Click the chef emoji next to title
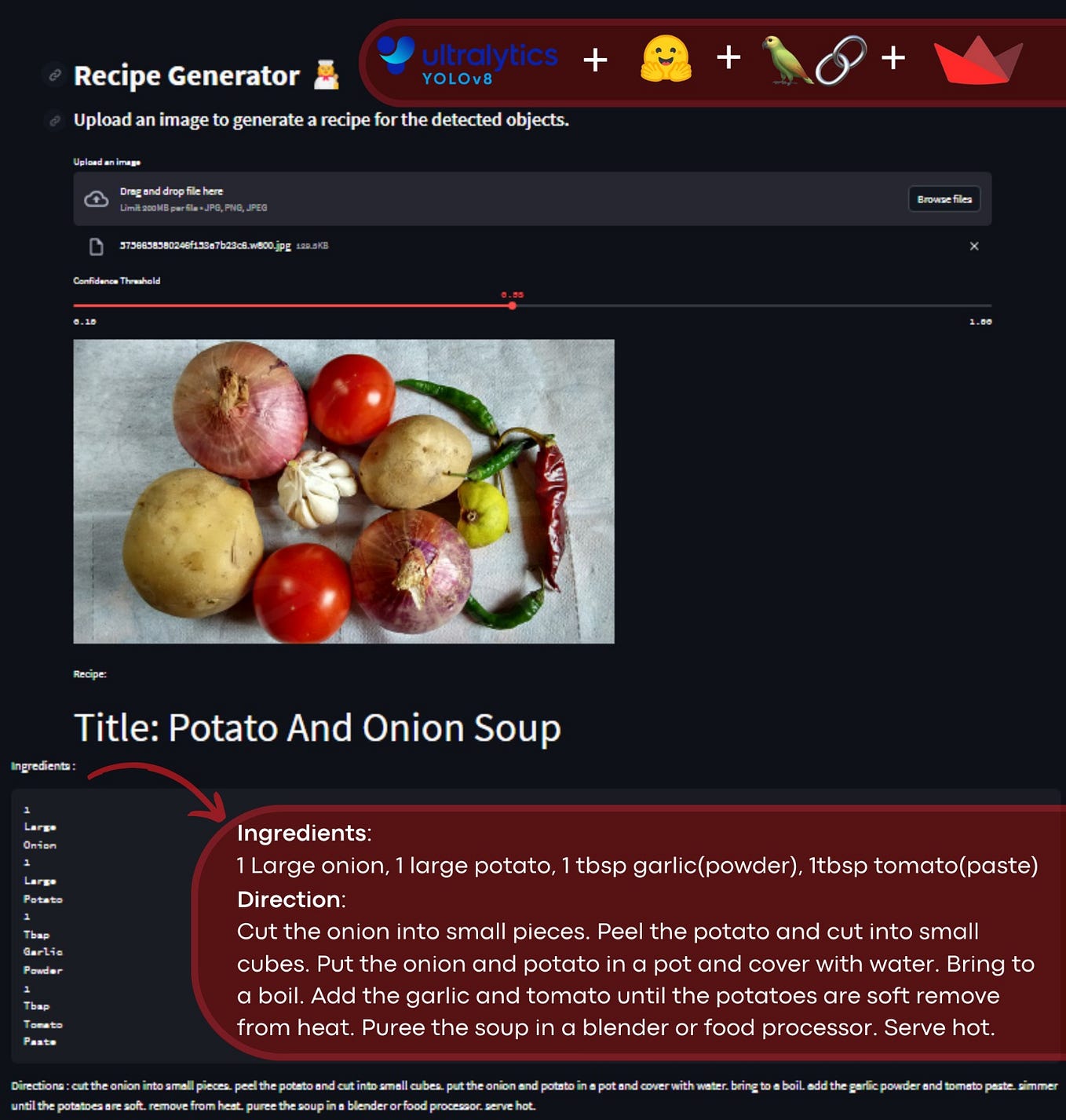This screenshot has width=1066, height=1120. click(x=327, y=75)
